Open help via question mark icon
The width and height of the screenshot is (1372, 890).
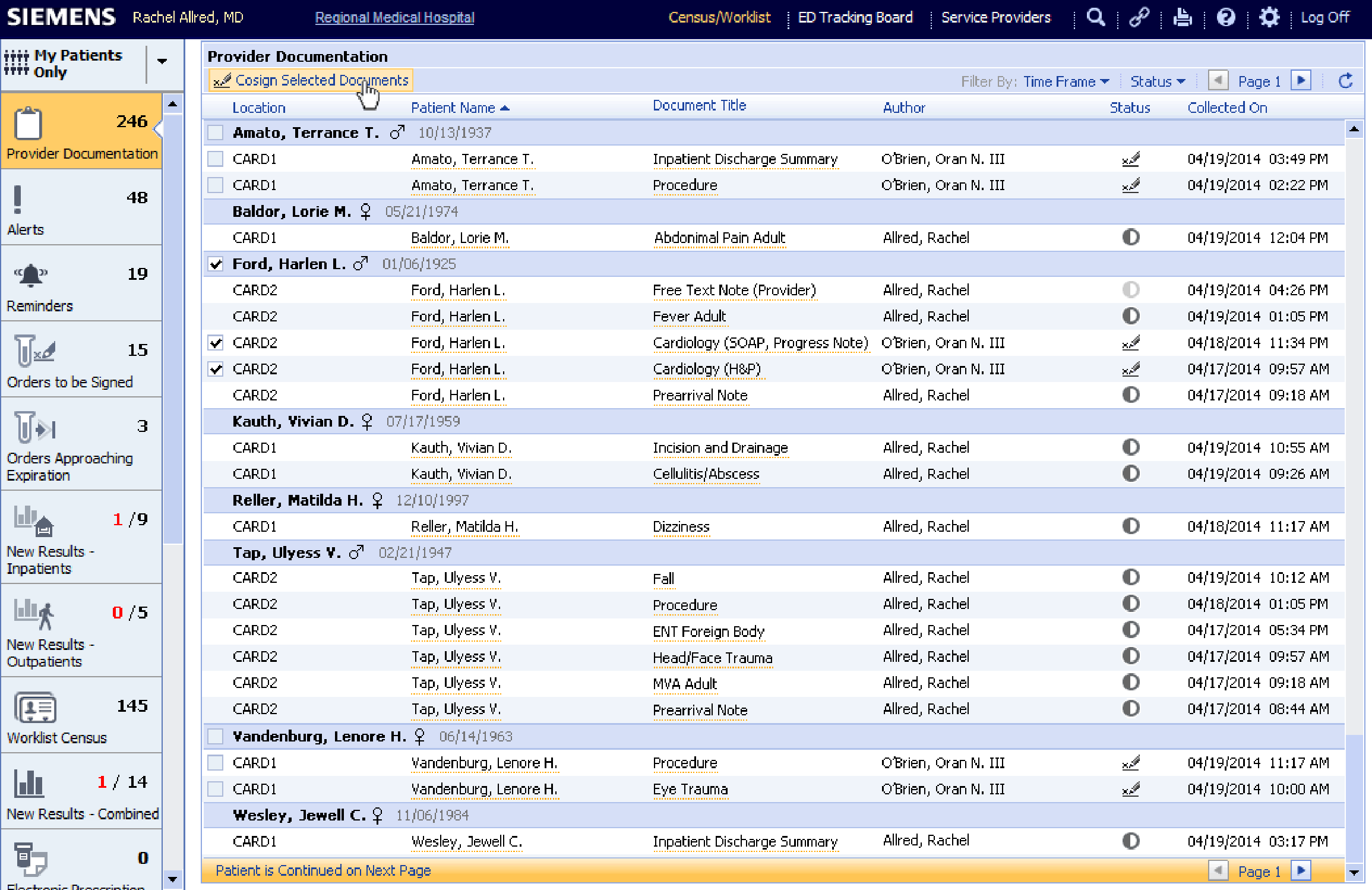[x=1225, y=17]
